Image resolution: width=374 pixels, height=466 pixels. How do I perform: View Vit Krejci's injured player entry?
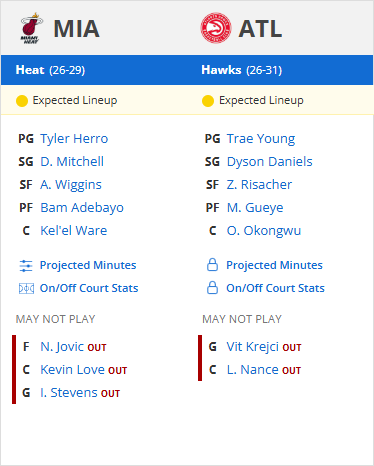pyautogui.click(x=264, y=347)
